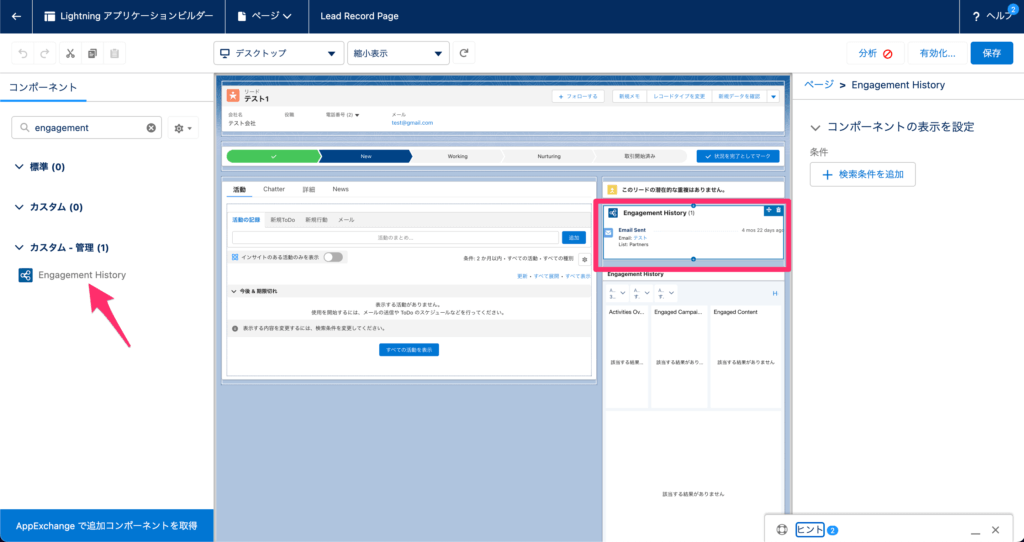Open the component search settings gear
Image resolution: width=1024 pixels, height=542 pixels.
point(183,128)
